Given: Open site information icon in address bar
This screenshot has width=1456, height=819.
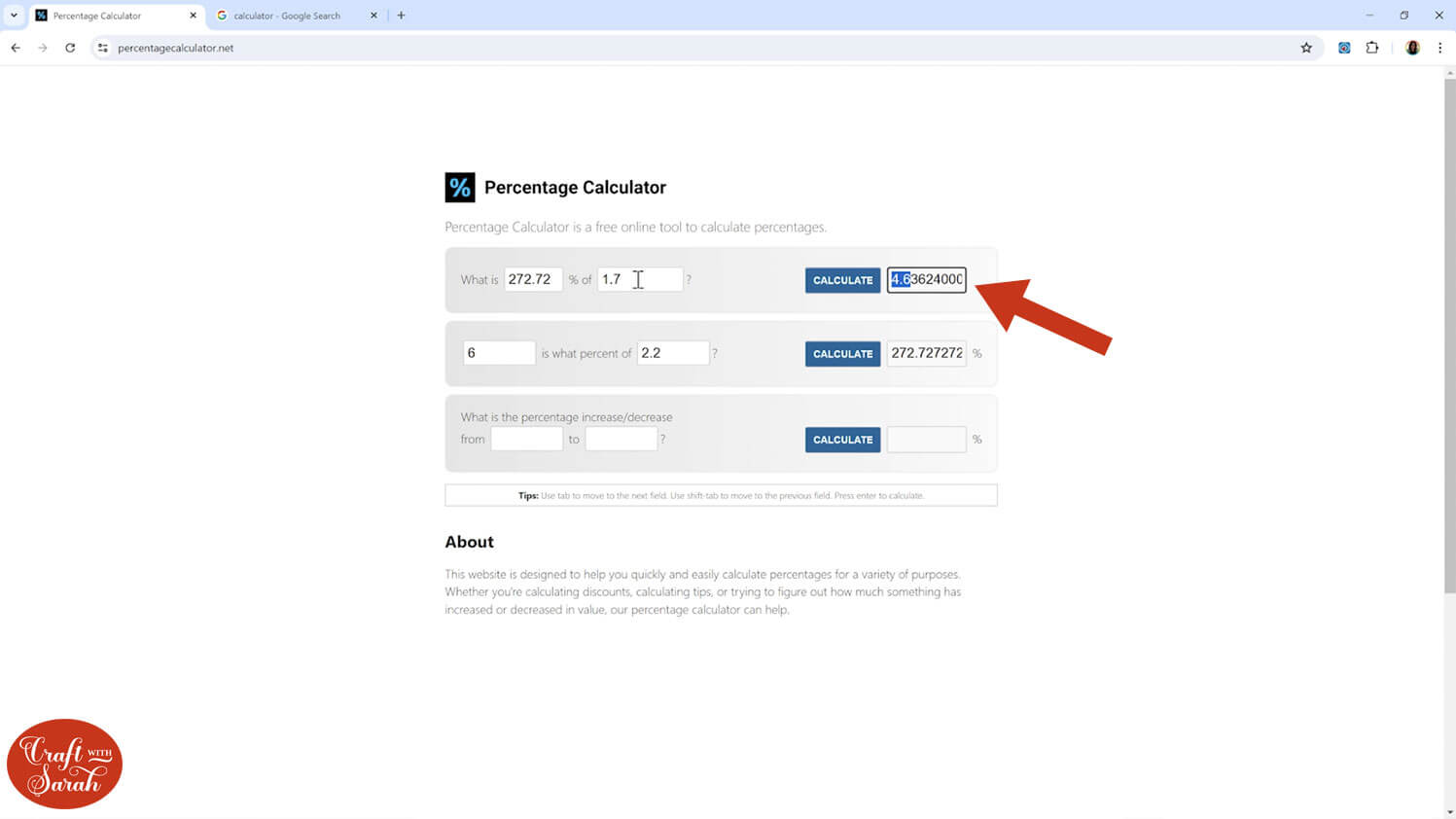Looking at the screenshot, I should coord(103,48).
